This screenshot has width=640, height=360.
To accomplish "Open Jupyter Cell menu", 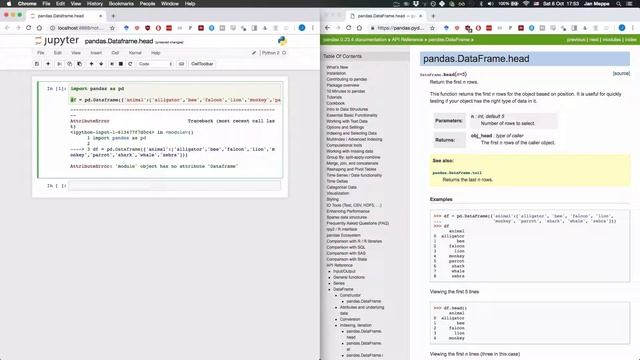I will (115, 53).
